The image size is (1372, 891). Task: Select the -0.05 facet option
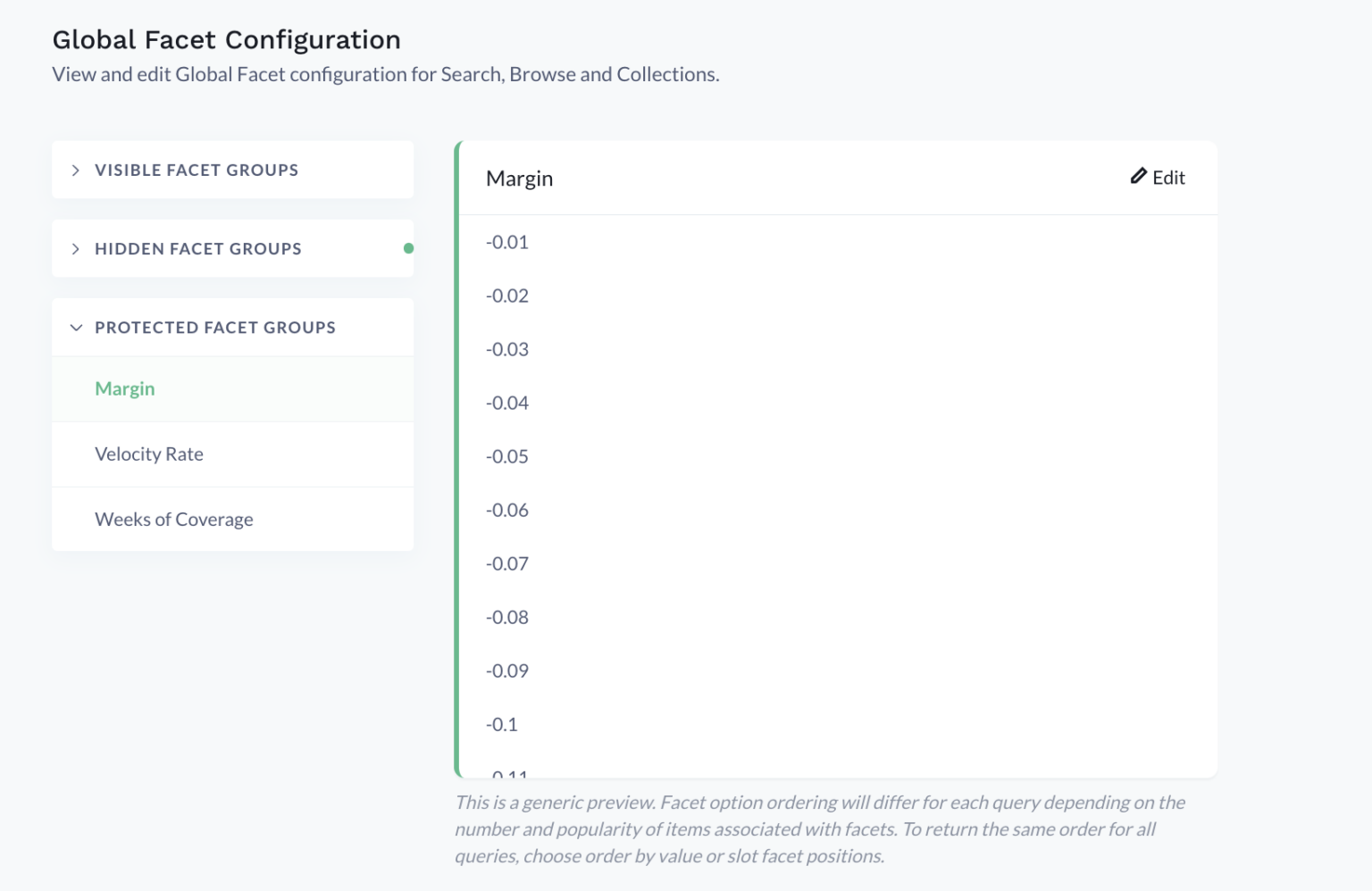[x=507, y=456]
